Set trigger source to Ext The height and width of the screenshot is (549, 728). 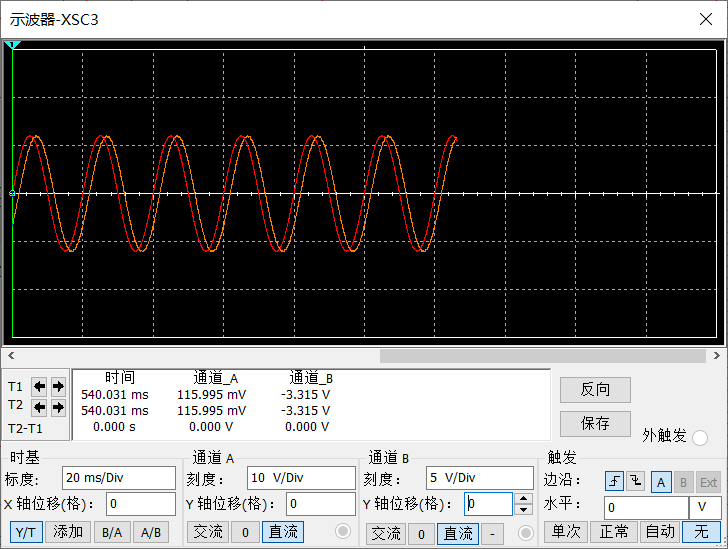[708, 482]
